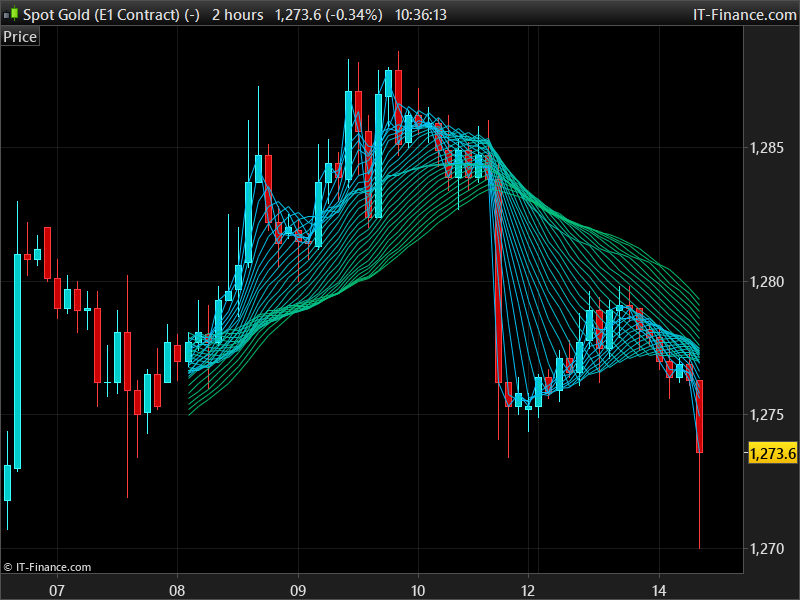
Task: Click the 1,275 price axis label
Action: (766, 414)
